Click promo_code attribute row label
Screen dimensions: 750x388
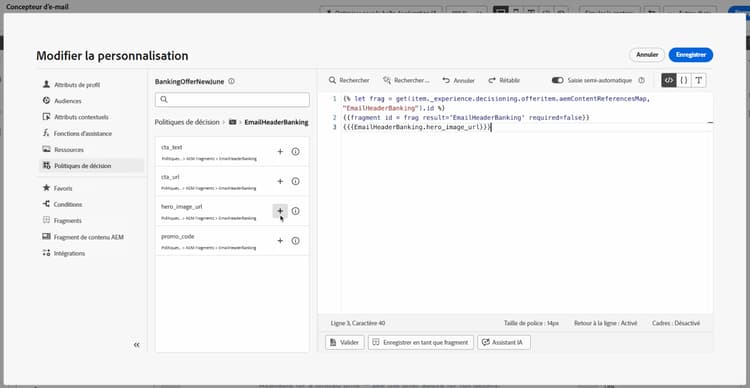coord(177,236)
